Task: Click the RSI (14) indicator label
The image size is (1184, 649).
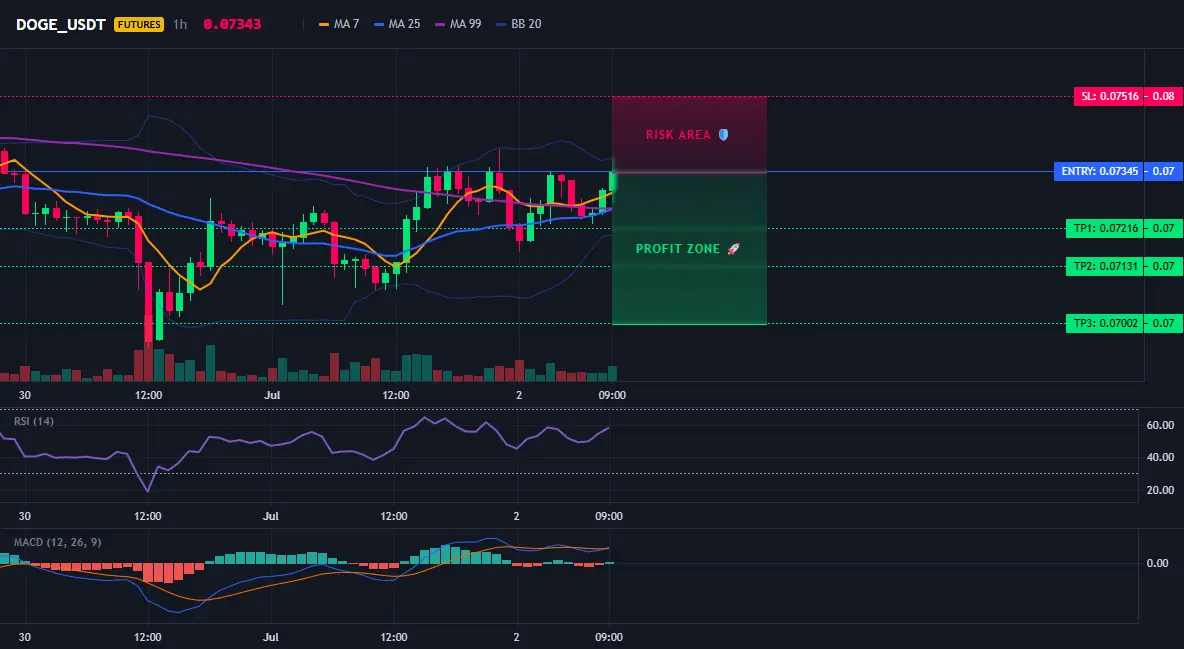Action: pyautogui.click(x=34, y=421)
